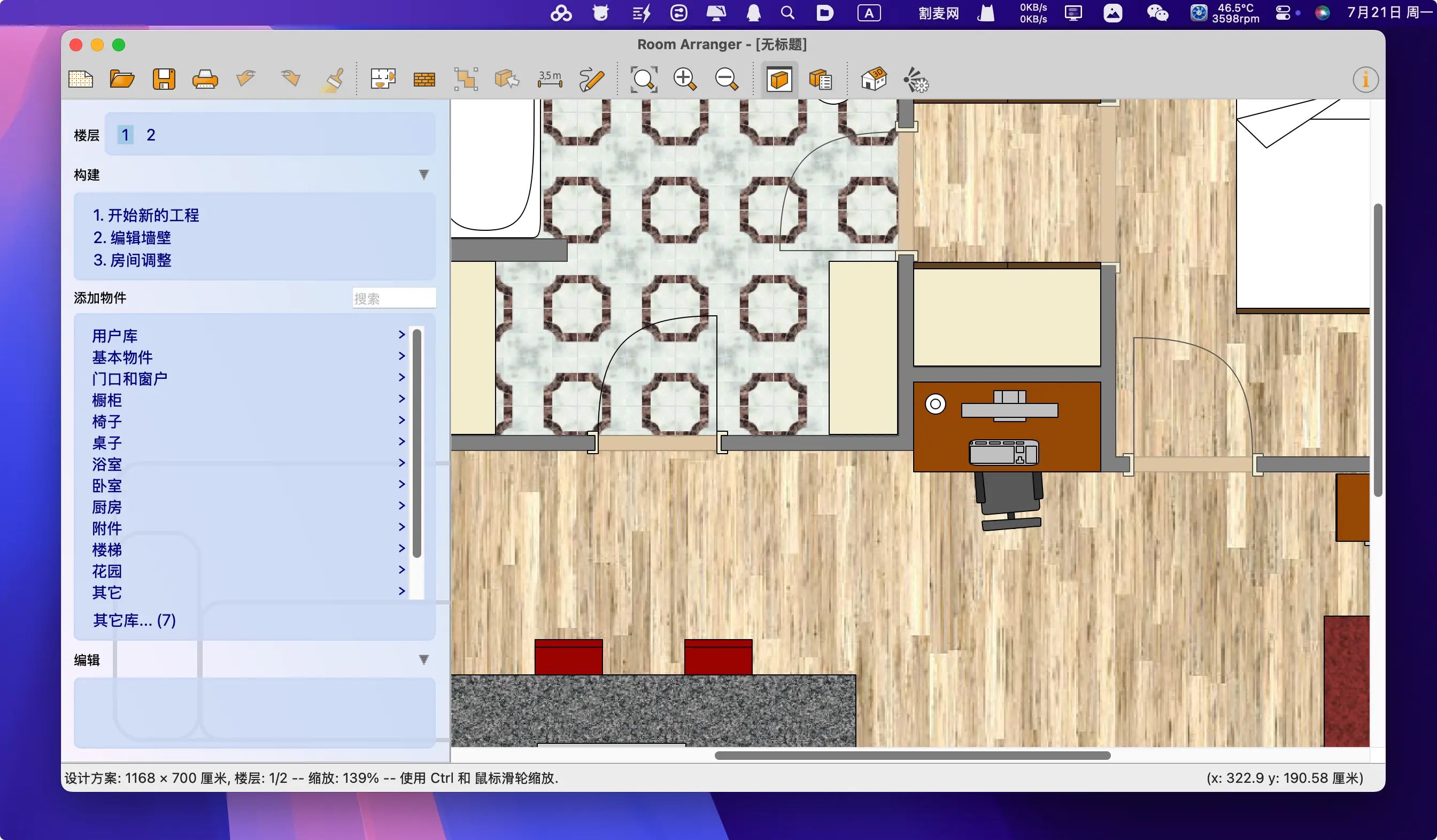This screenshot has width=1437, height=840.
Task: Open 其它库... (7) link
Action: (134, 620)
